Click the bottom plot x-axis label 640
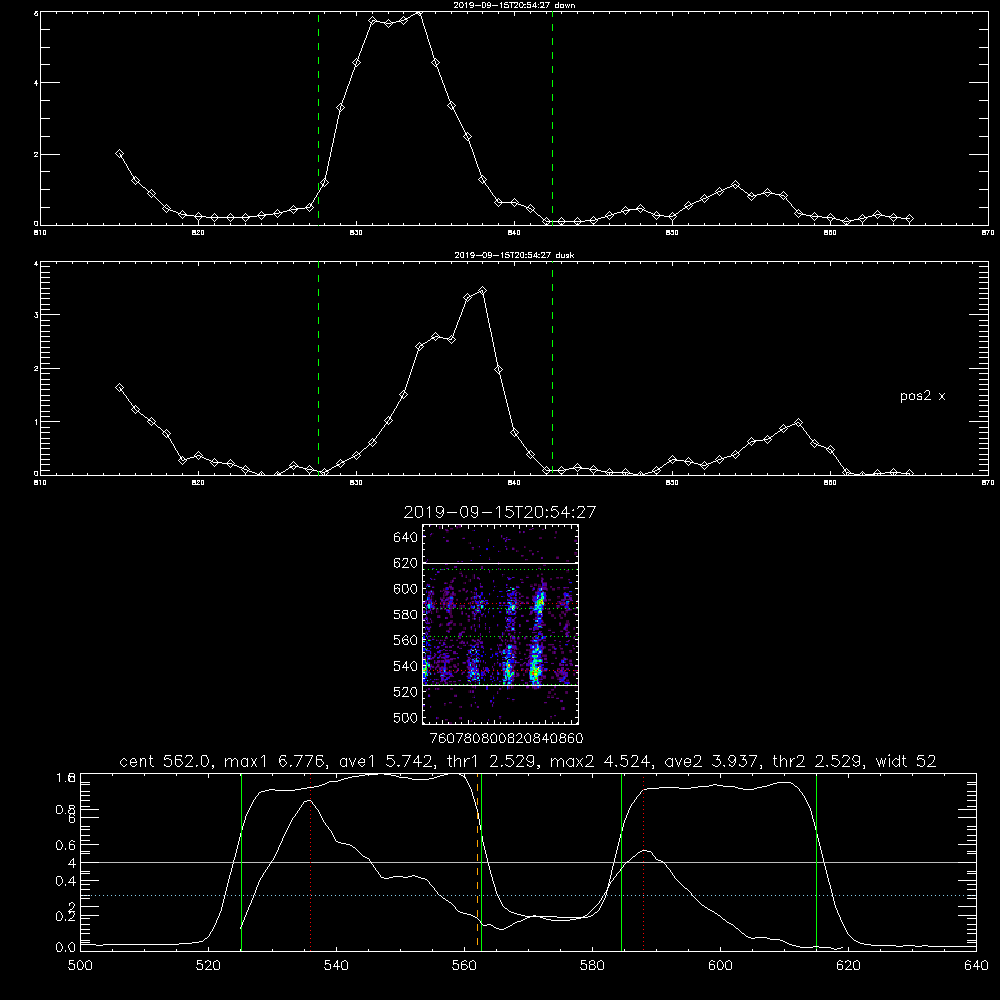1000x1000 pixels. tap(976, 966)
